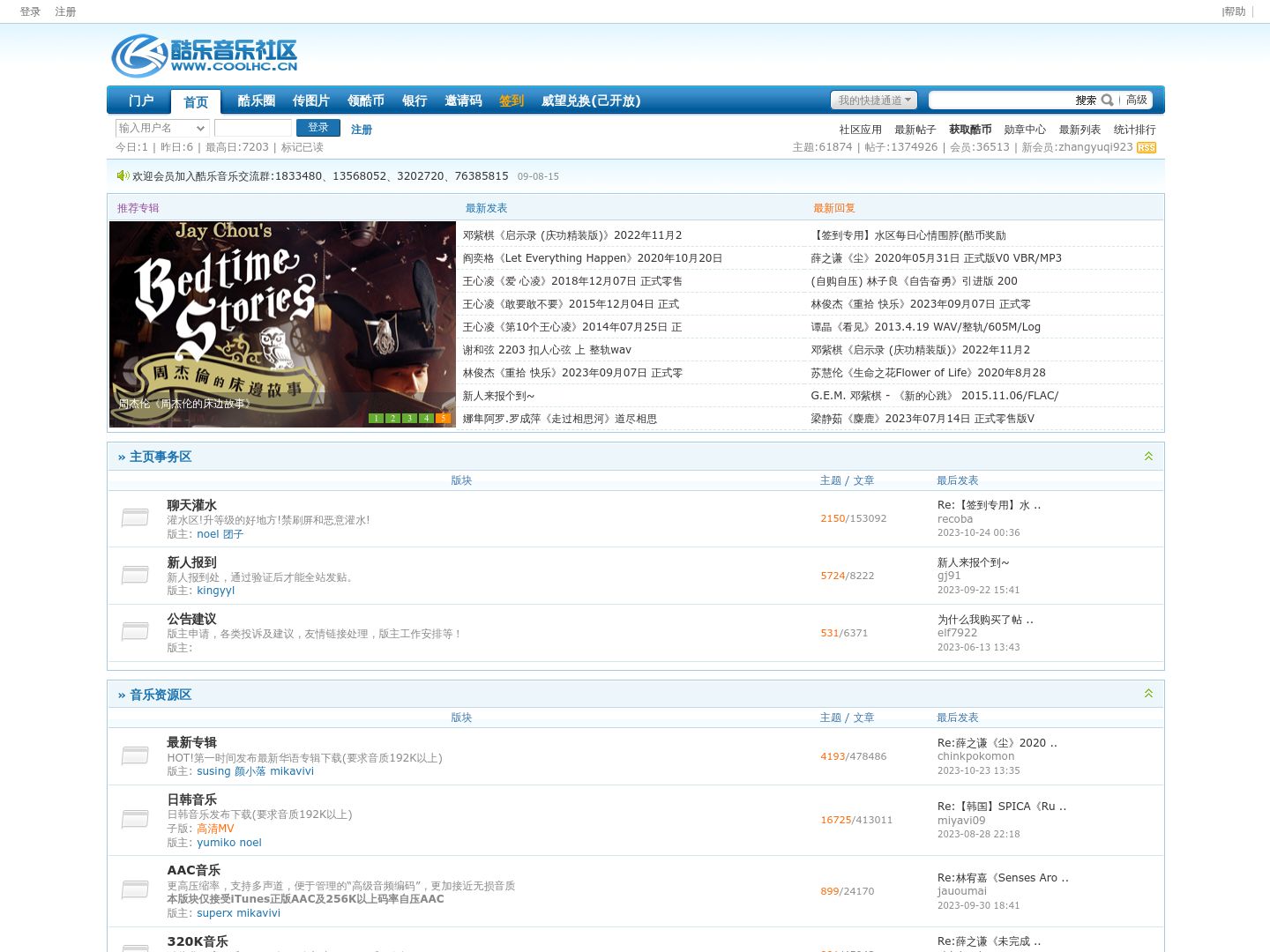The height and width of the screenshot is (952, 1270).
Task: Open the 首页 nav tab
Action: click(x=196, y=101)
